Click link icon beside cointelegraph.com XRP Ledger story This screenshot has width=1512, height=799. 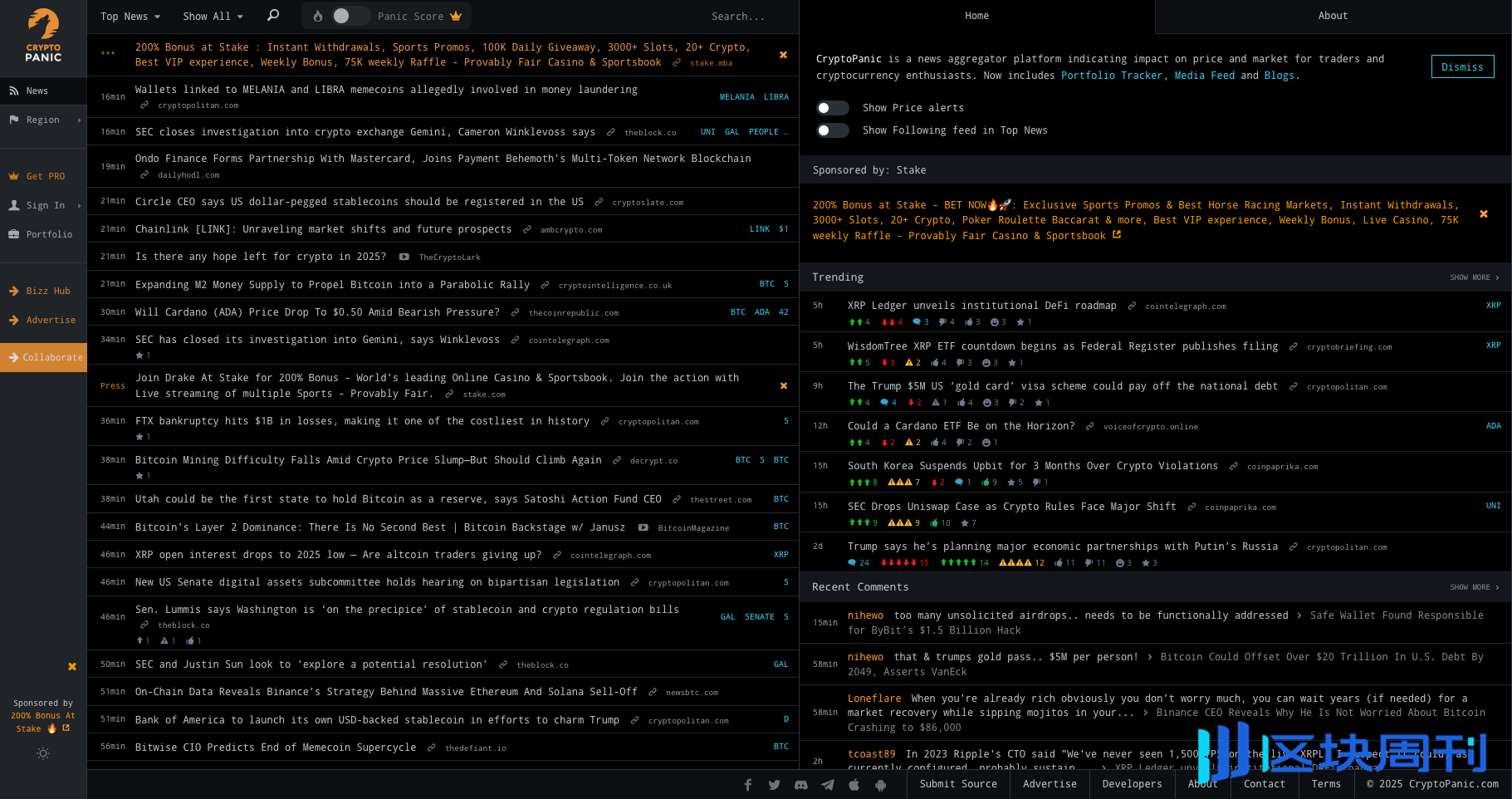pos(1132,306)
